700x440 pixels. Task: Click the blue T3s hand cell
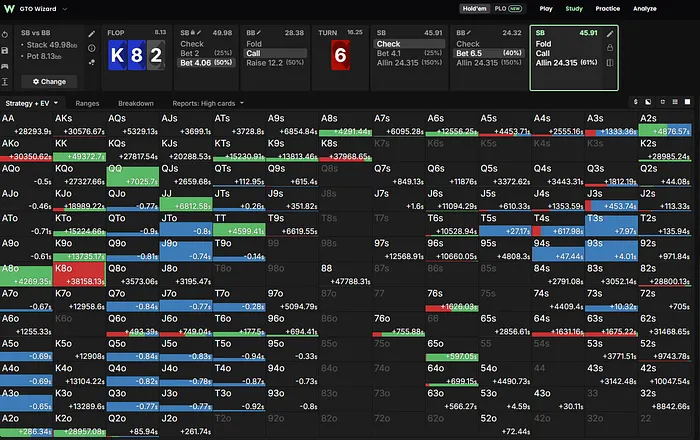(611, 224)
